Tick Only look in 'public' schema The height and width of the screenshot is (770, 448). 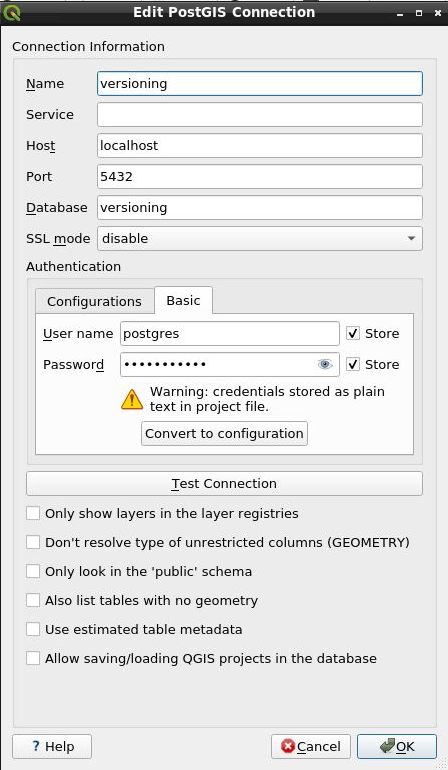point(33,571)
